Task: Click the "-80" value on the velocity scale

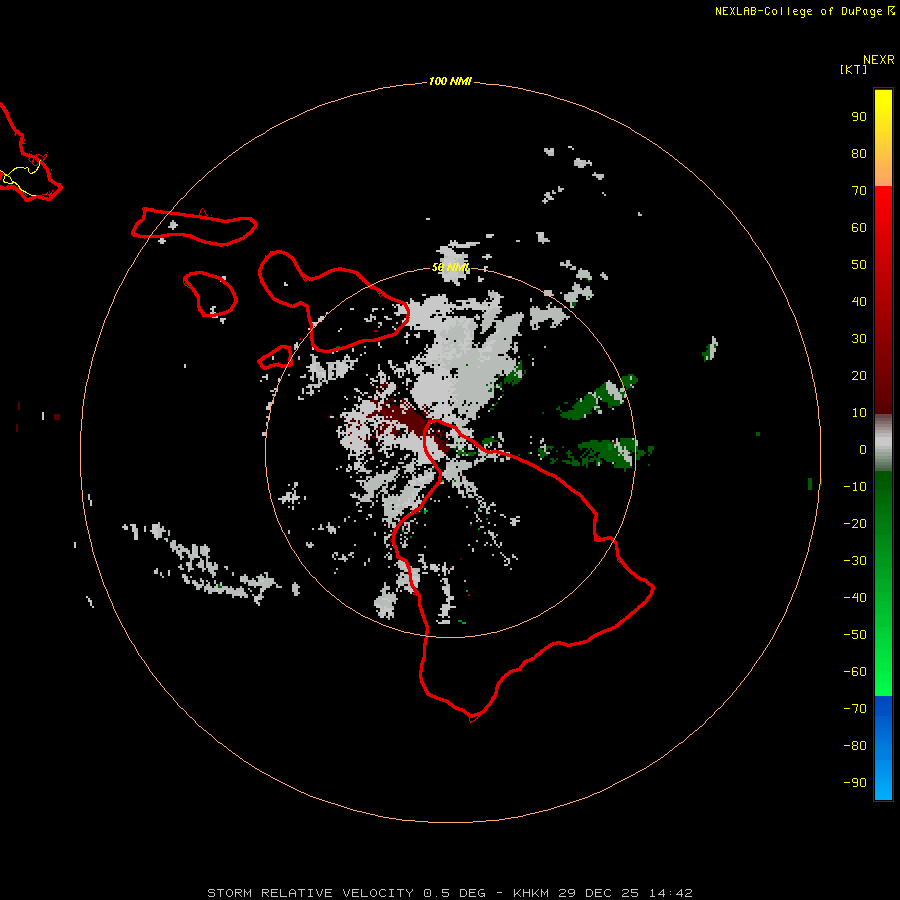Action: pos(855,746)
